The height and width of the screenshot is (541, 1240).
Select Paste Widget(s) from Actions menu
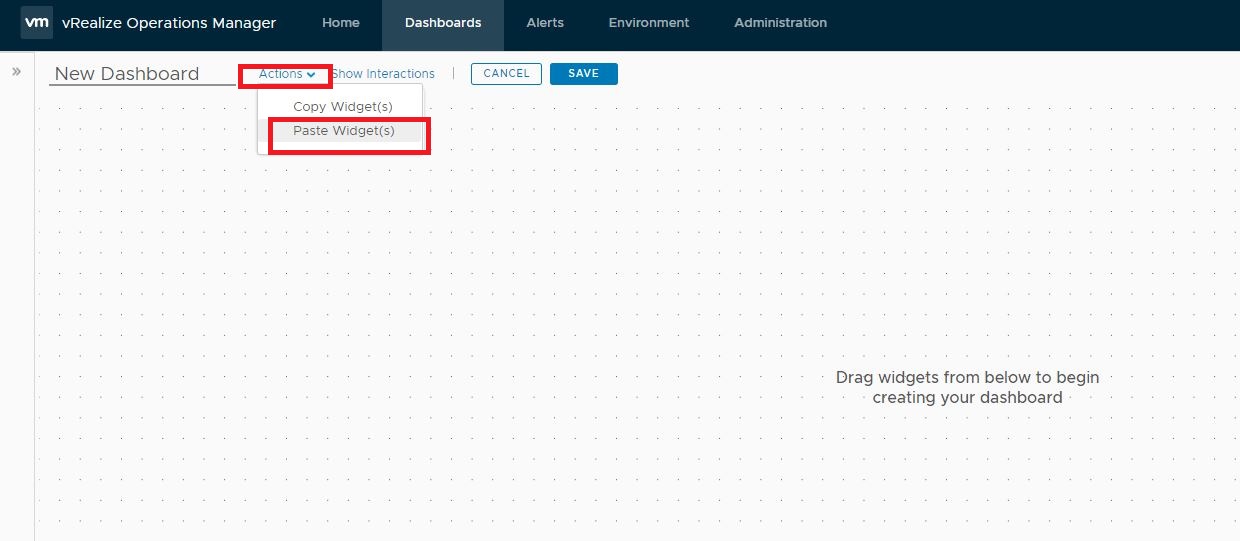(x=344, y=131)
